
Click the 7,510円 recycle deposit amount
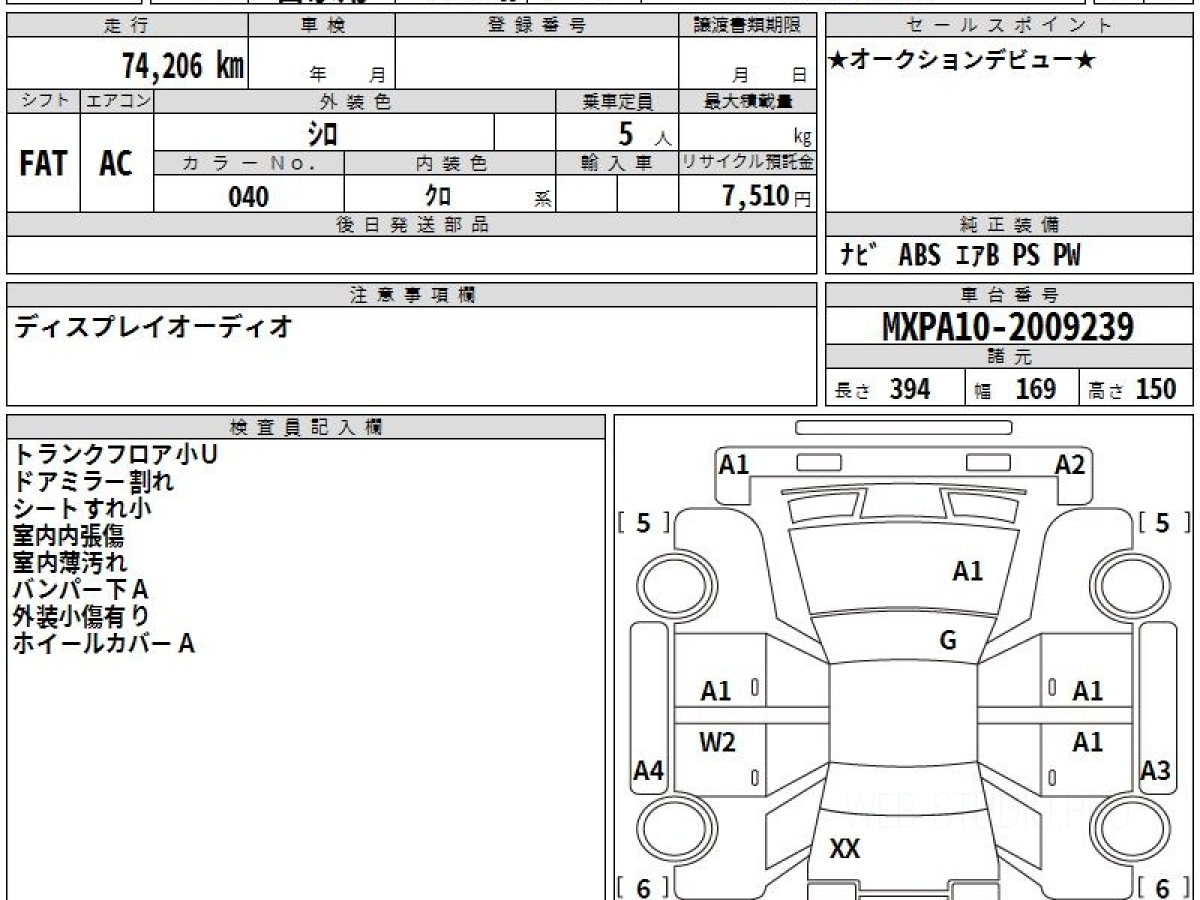(767, 196)
